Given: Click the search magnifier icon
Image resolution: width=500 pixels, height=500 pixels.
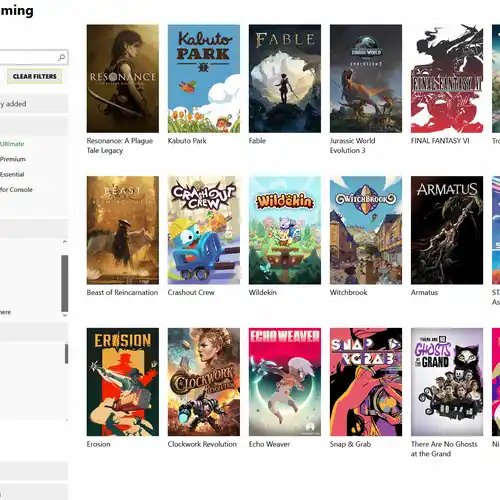Looking at the screenshot, I should [61, 57].
